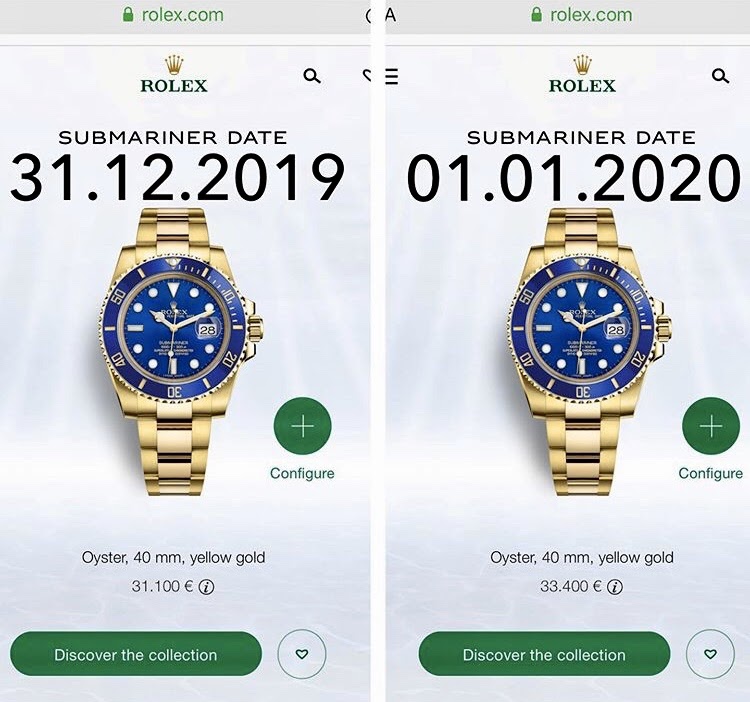Viewport: 750px width, 702px height.
Task: Click green plus Configure circle on left
Action: coord(302,426)
